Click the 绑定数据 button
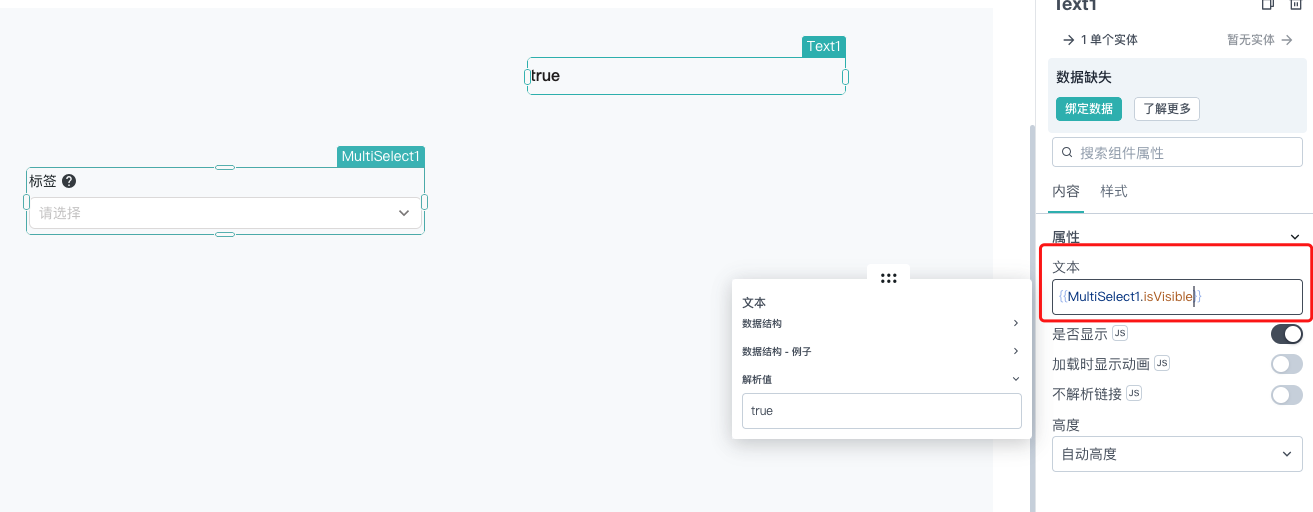Screen dimensions: 1313x512 click(x=1089, y=109)
